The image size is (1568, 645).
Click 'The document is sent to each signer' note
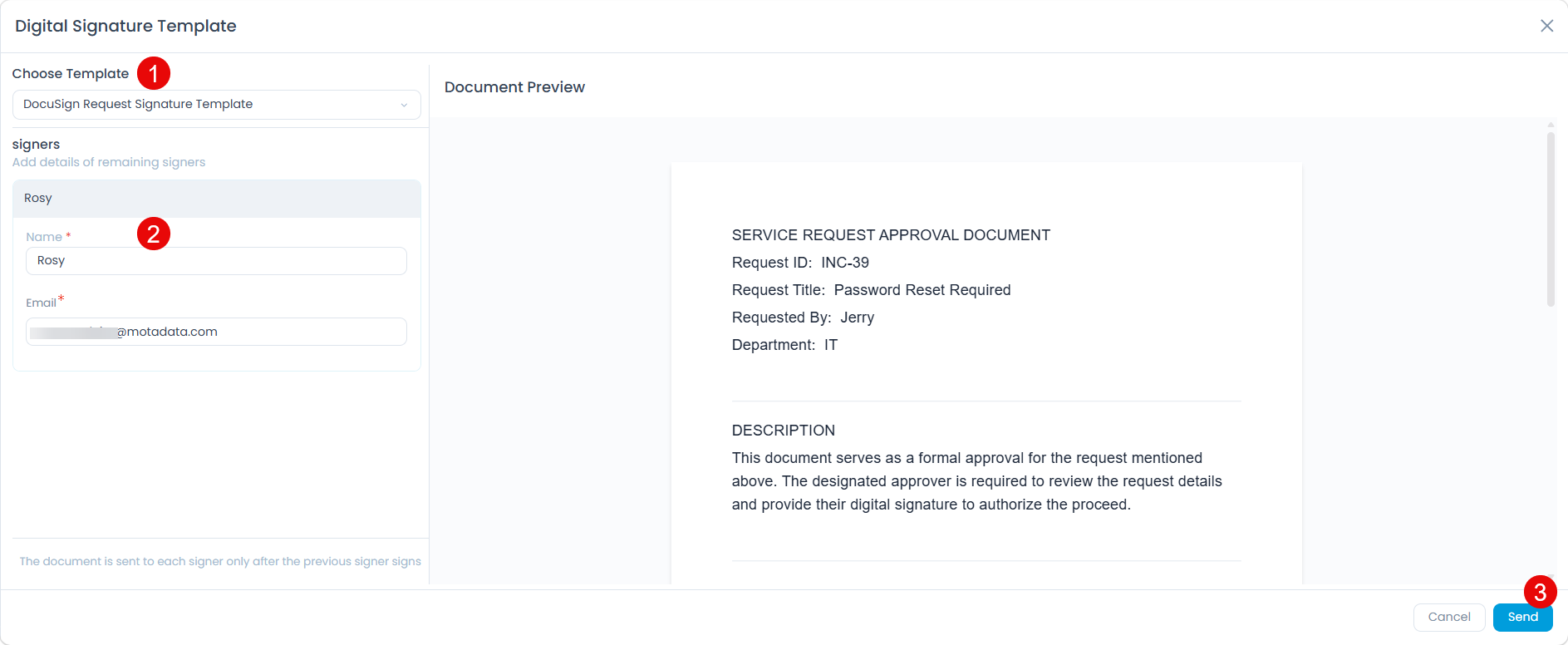(220, 562)
